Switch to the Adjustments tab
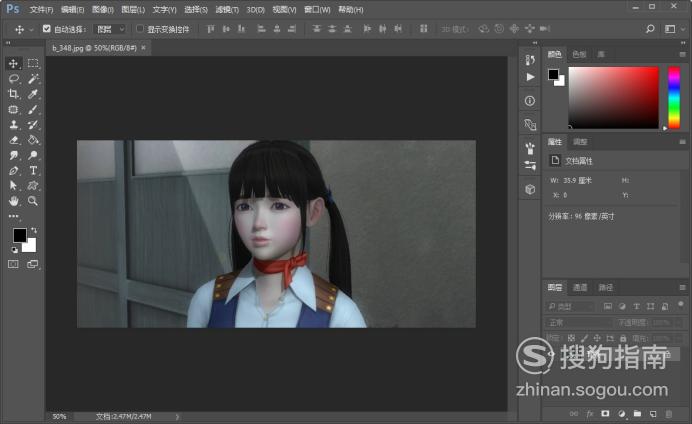Image resolution: width=692 pixels, height=424 pixels. (x=580, y=142)
